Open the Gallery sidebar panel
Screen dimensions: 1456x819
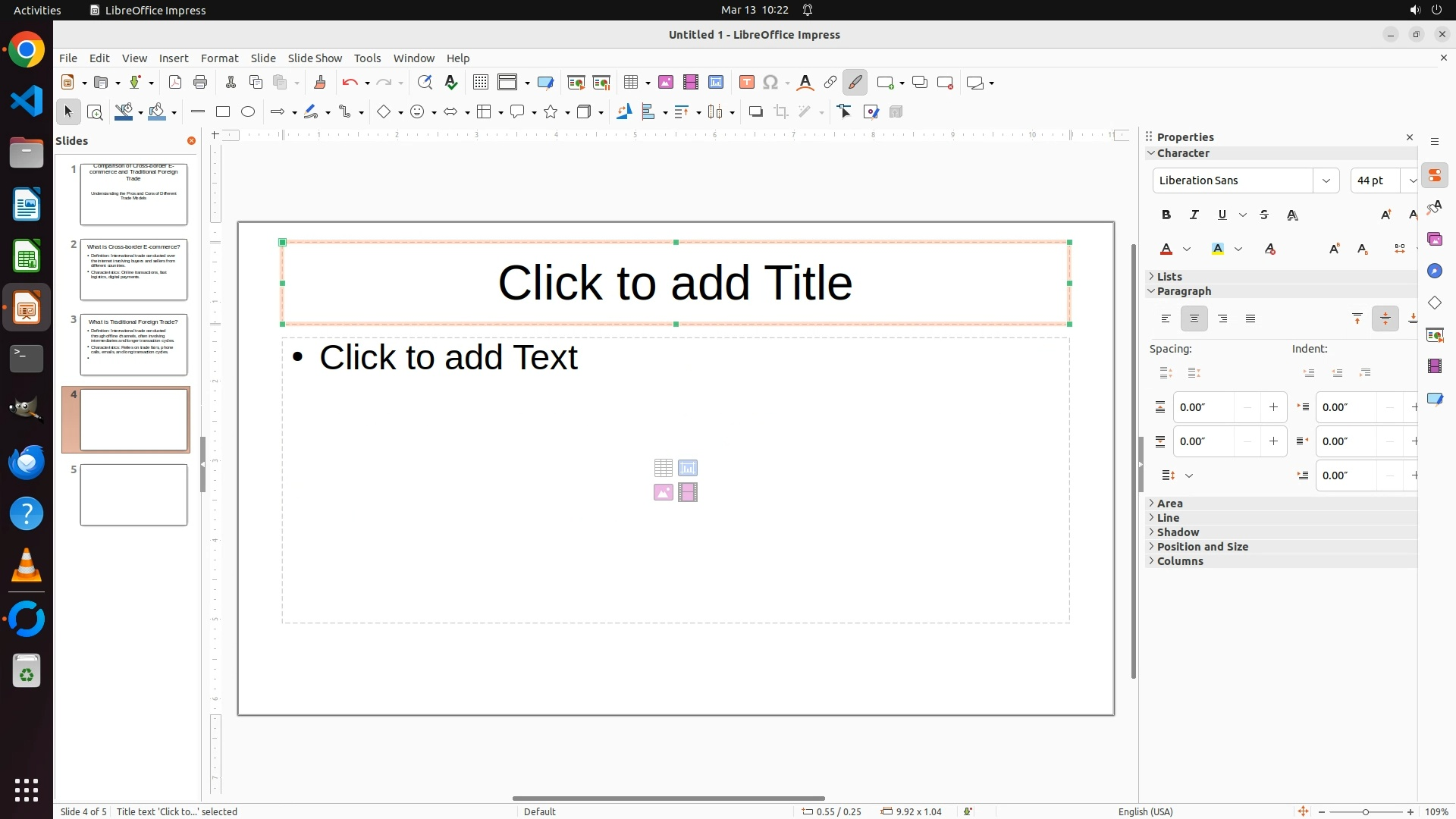pyautogui.click(x=1435, y=240)
